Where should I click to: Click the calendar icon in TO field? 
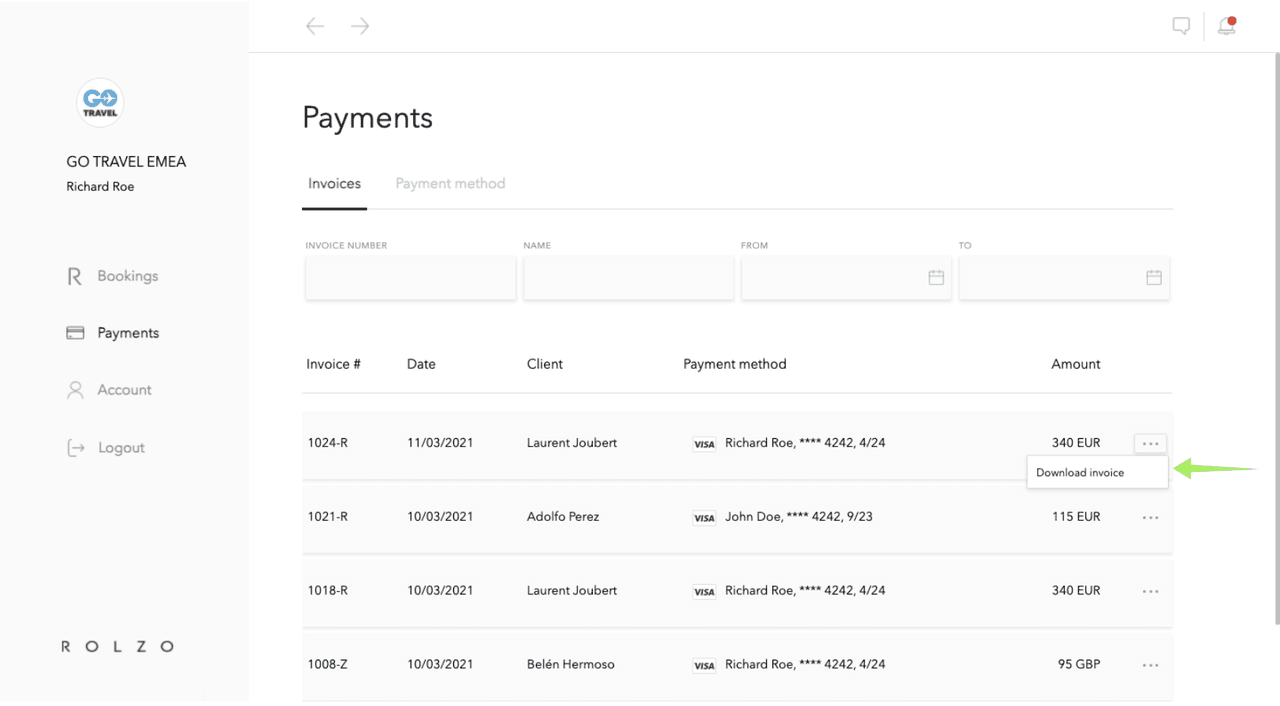pyautogui.click(x=1153, y=277)
